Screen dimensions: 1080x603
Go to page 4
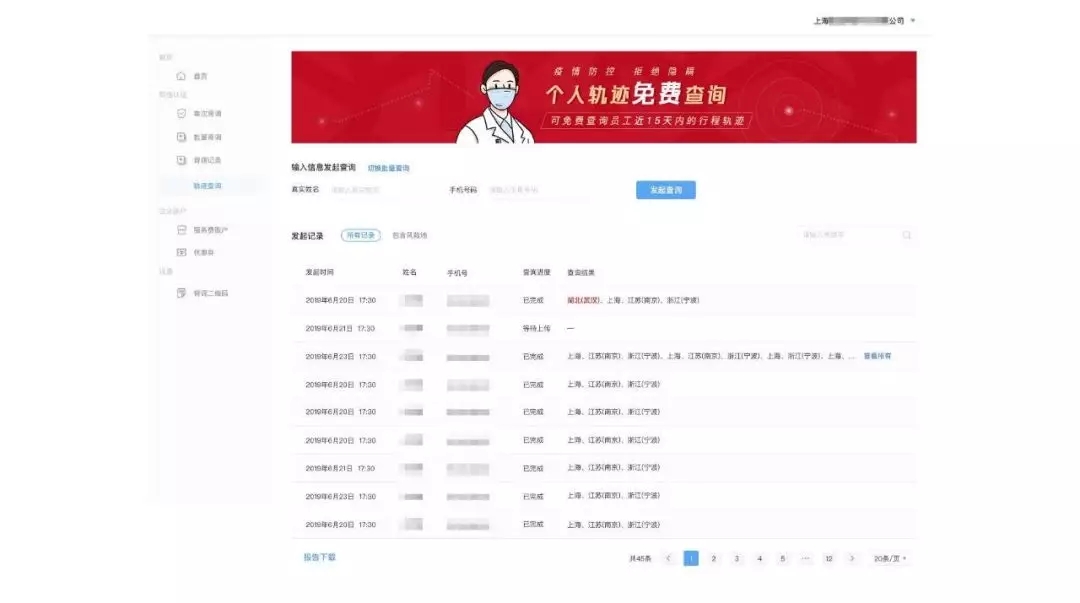point(760,558)
